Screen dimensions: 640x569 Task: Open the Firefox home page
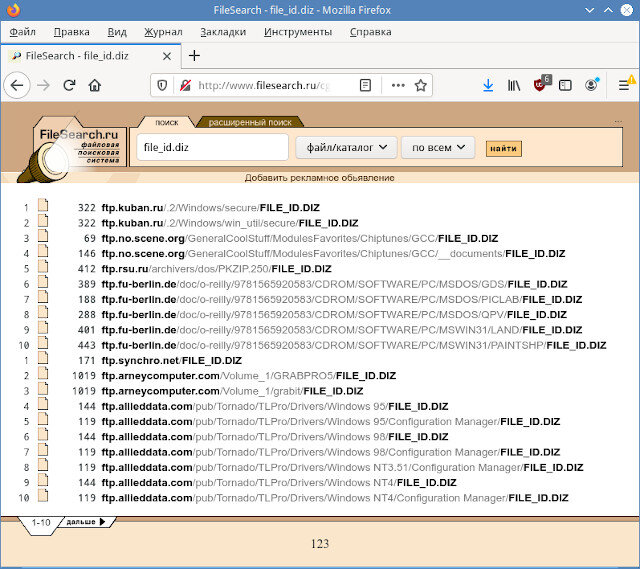95,85
